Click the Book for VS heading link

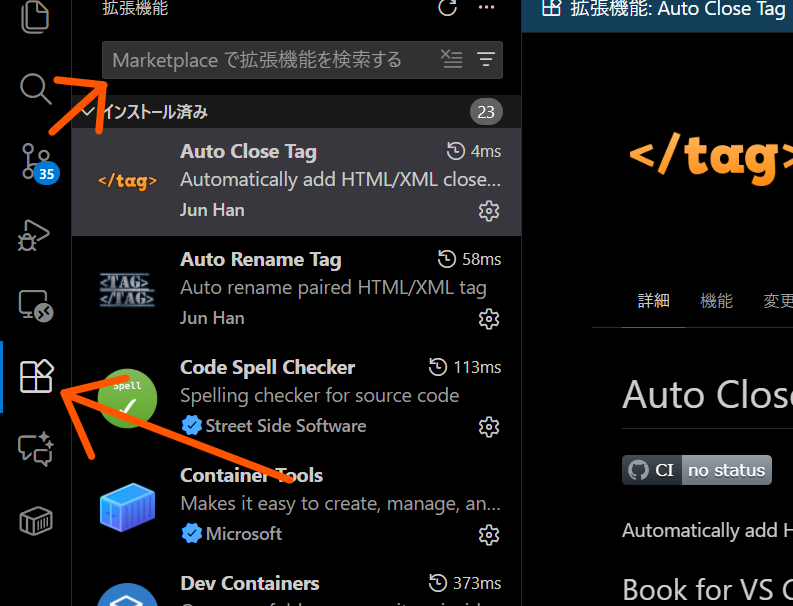(708, 589)
